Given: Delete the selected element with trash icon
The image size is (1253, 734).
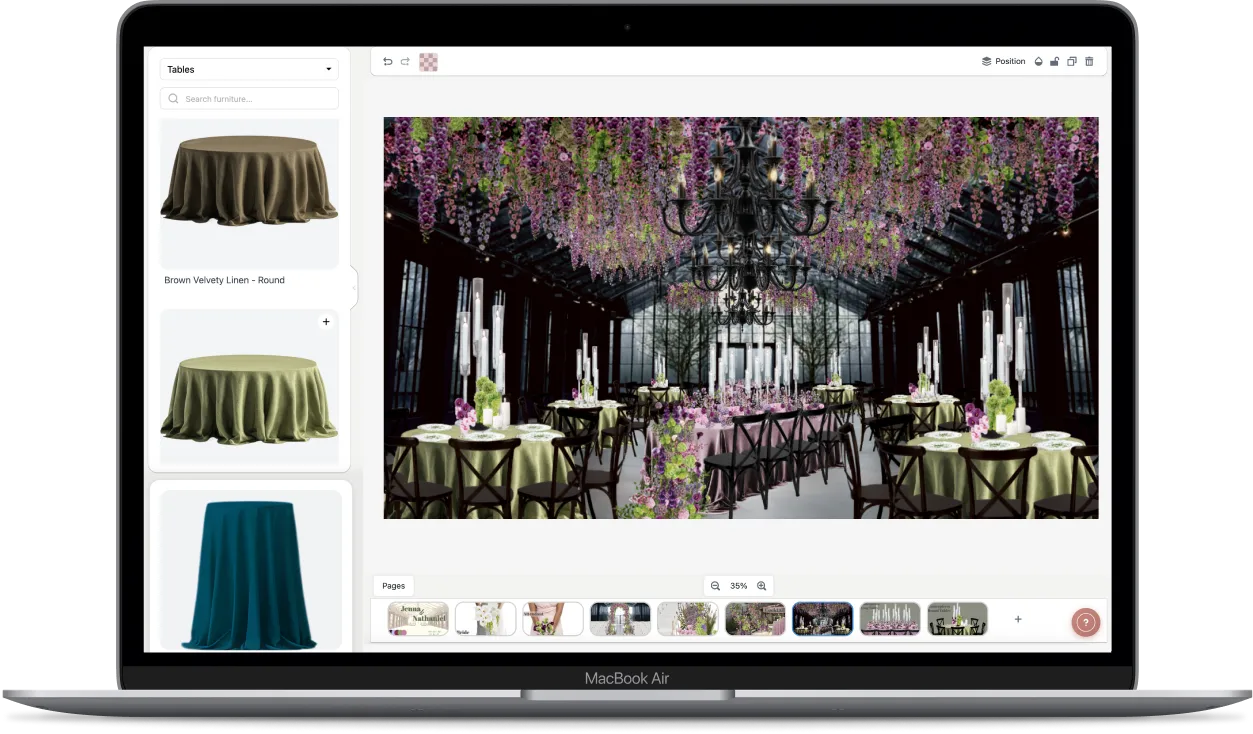Looking at the screenshot, I should coord(1089,62).
